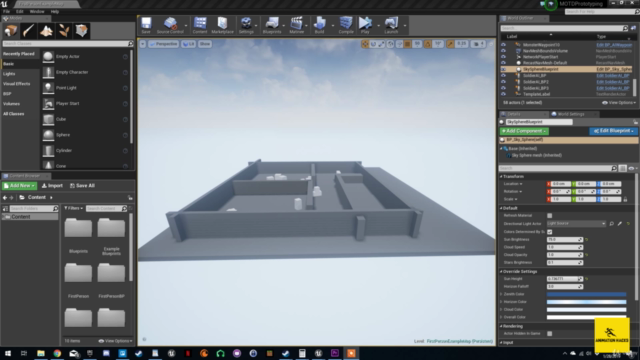
Task: Click viewport rotate gizmo mode icon
Action: point(373,44)
